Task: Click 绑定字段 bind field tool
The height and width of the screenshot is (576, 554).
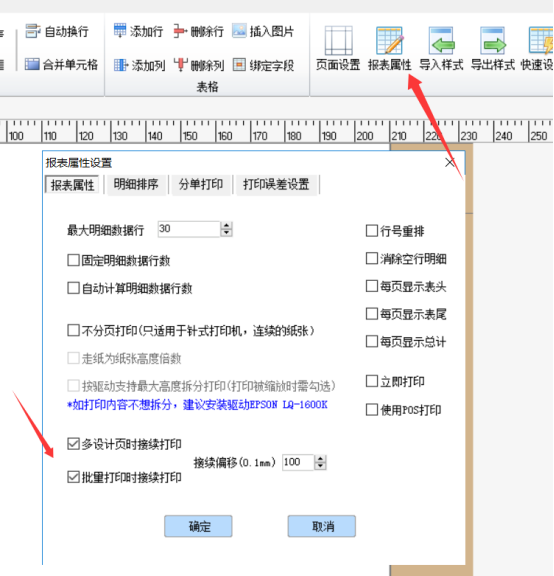Action: click(263, 65)
